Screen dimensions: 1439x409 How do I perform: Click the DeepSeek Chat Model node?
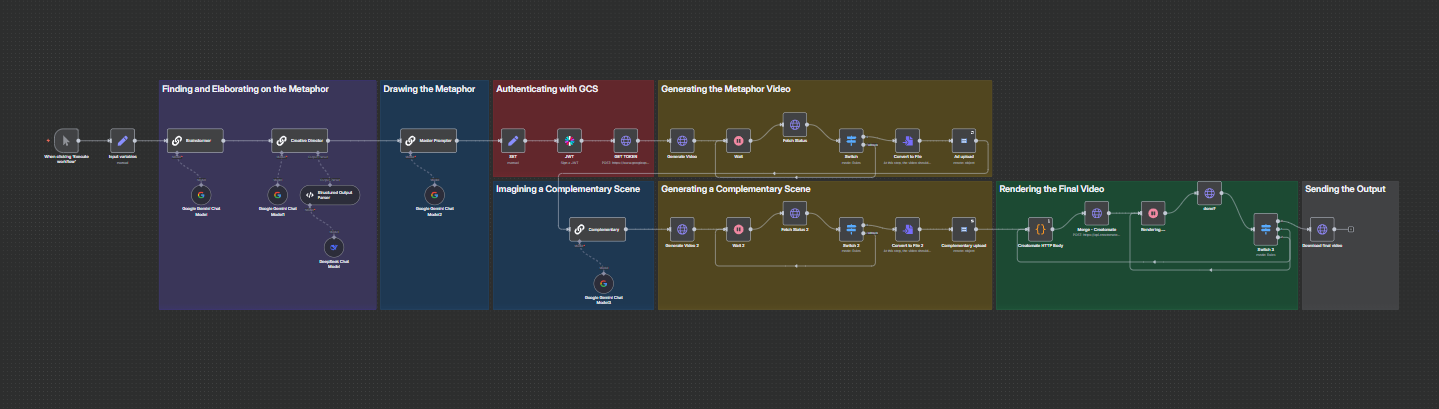335,247
